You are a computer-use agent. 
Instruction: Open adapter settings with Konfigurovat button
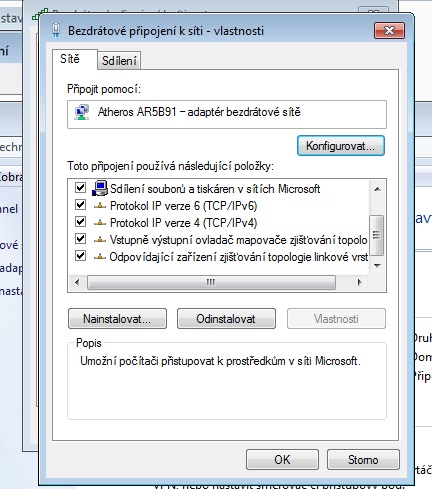[341, 146]
